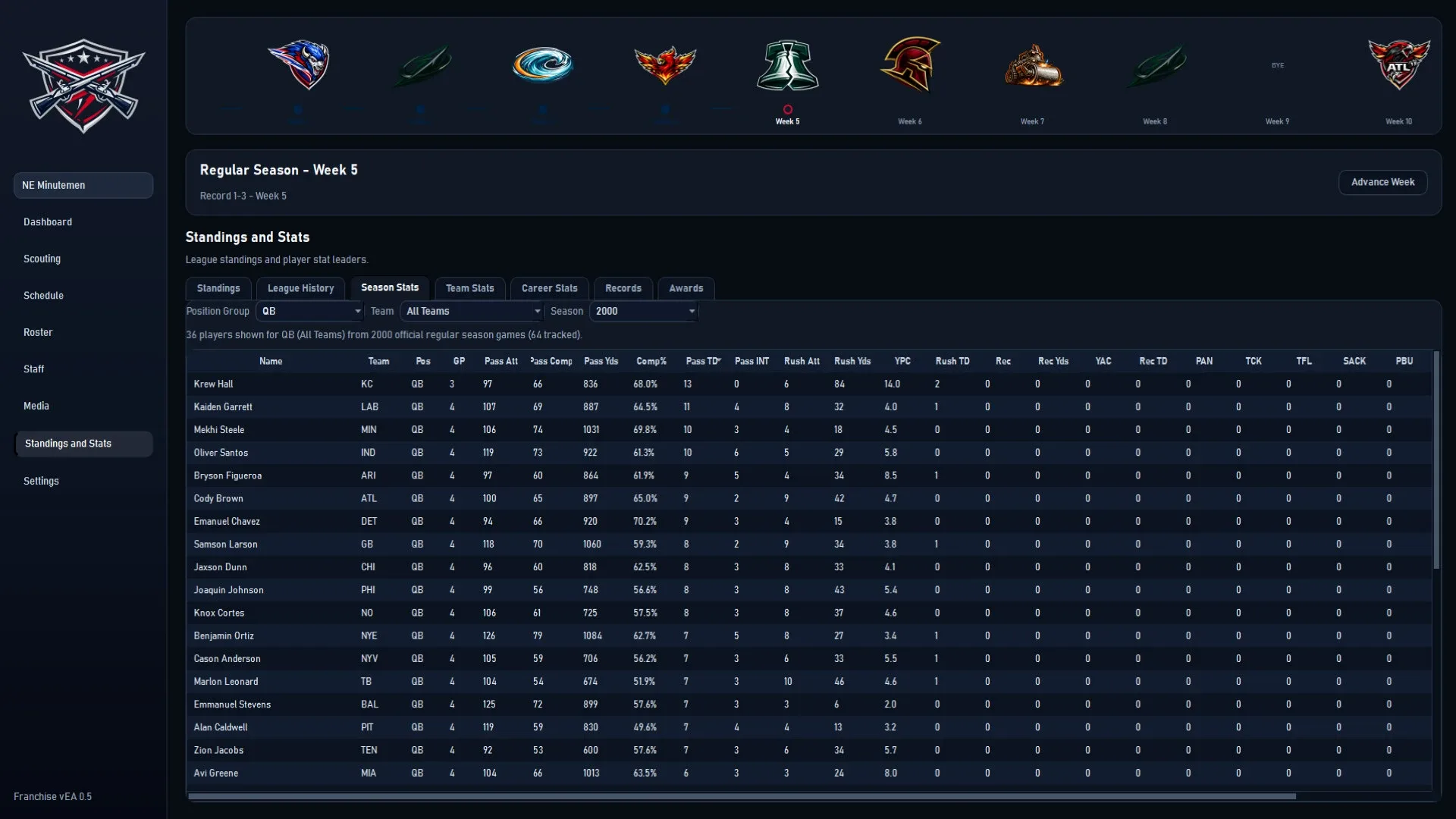Open the Media page in sidebar
1456x819 pixels.
point(36,406)
